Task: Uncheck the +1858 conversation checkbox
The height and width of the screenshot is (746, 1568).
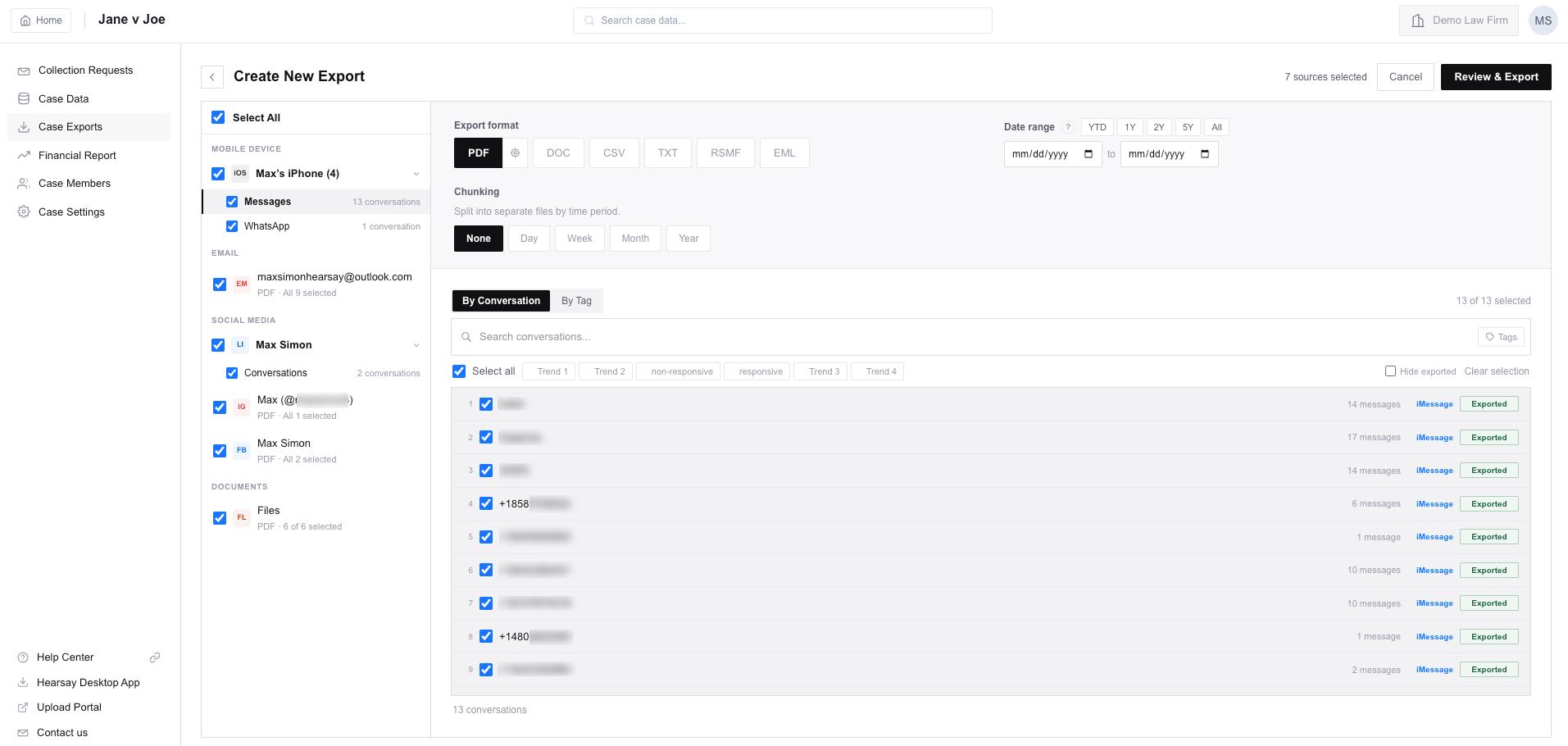Action: tap(486, 503)
